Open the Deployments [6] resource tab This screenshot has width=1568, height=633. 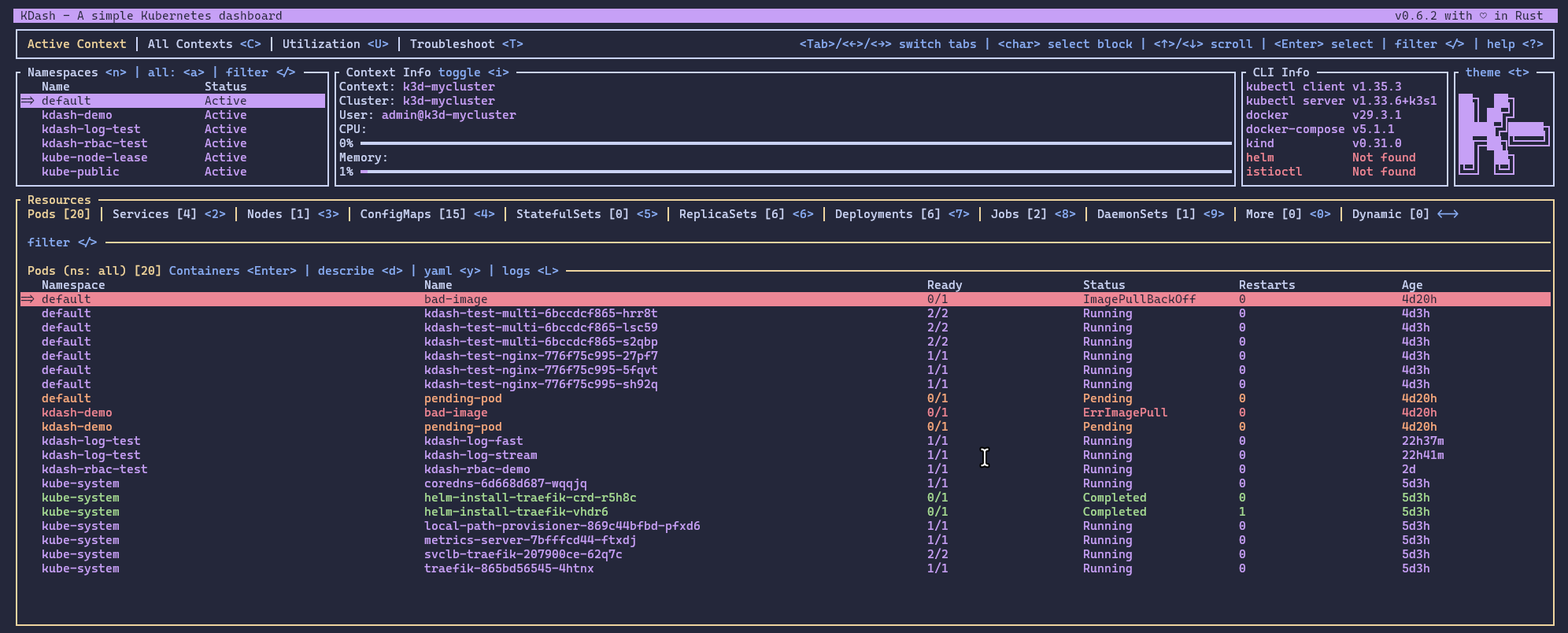[x=902, y=214]
